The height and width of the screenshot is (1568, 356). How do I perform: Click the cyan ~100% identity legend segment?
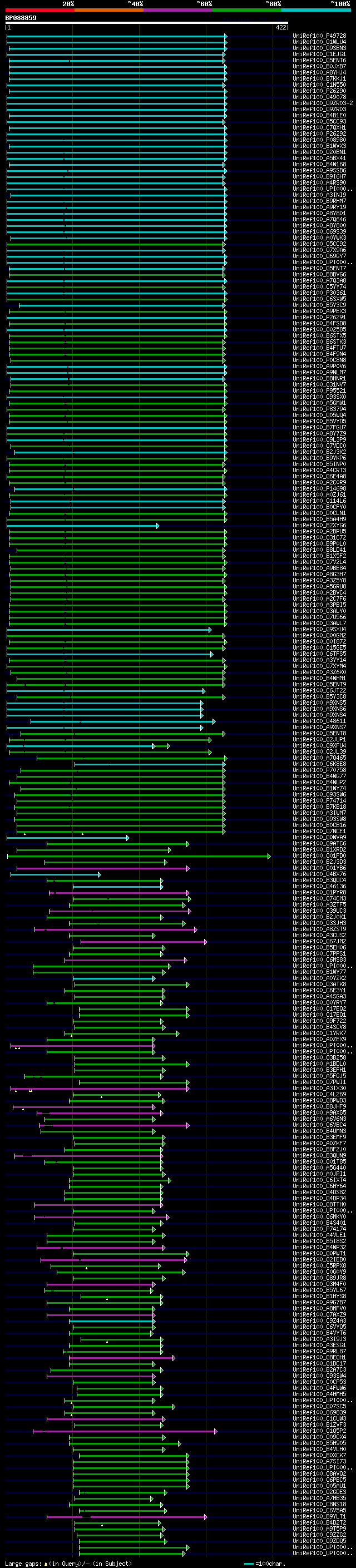(x=316, y=10)
